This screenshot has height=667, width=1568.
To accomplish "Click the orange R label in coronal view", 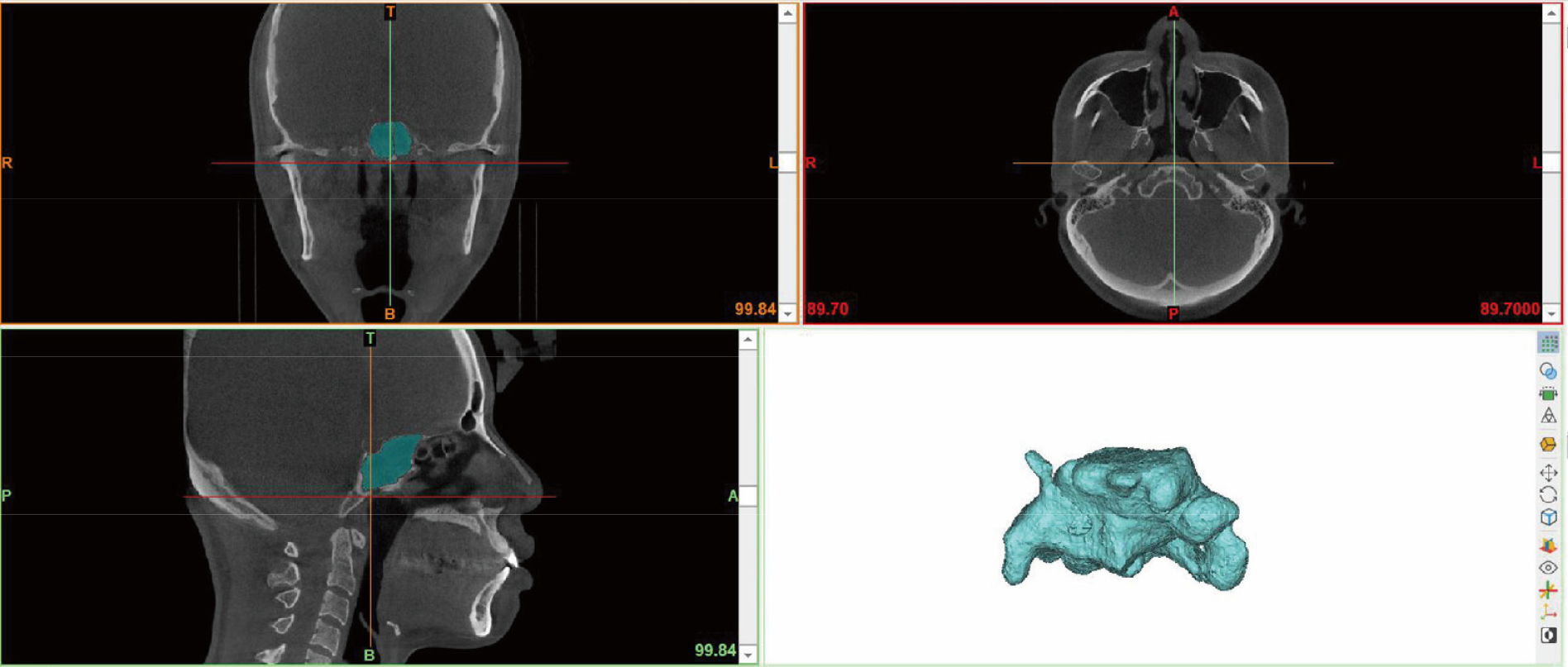I will [7, 163].
